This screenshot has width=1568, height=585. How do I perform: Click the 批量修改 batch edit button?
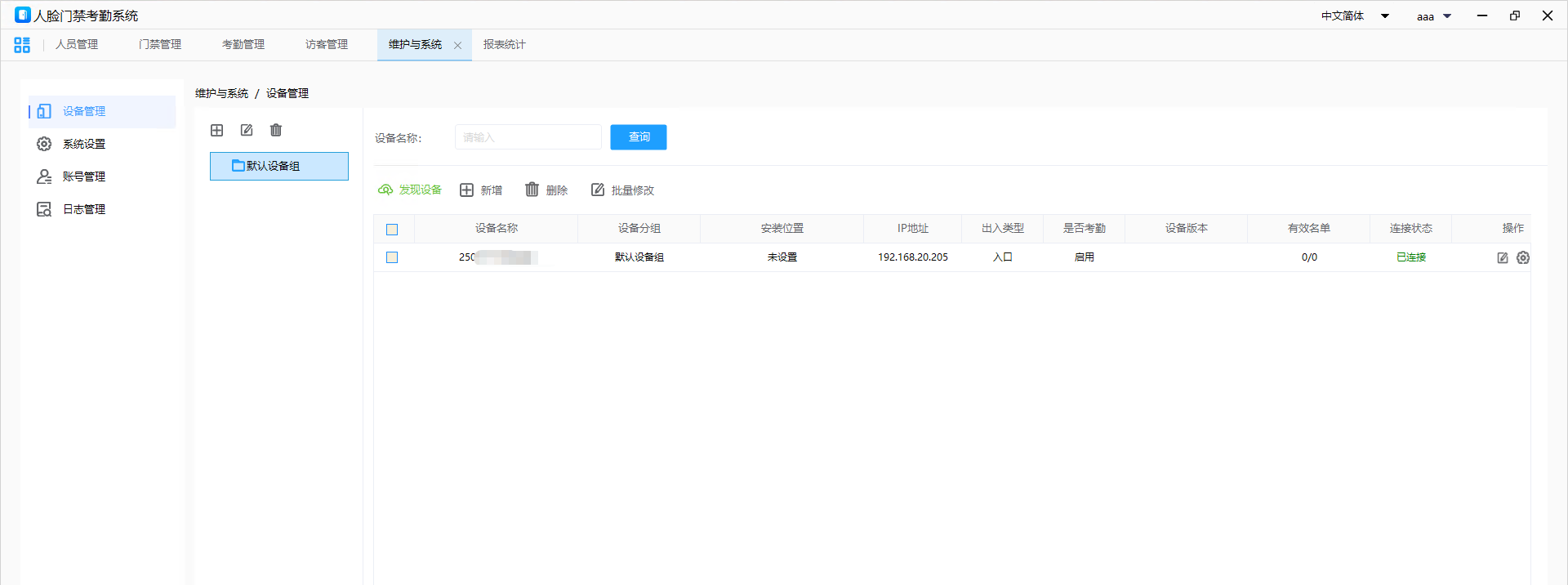(622, 190)
